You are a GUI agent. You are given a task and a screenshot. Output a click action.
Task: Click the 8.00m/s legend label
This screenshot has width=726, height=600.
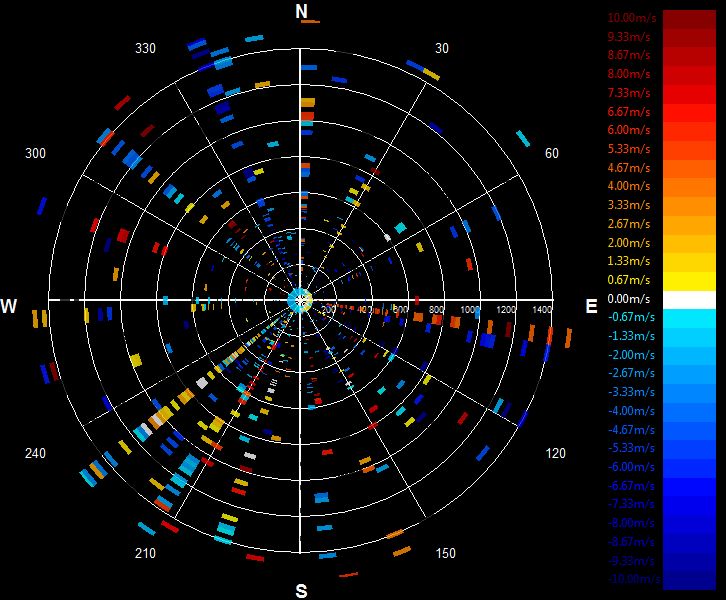[x=629, y=74]
